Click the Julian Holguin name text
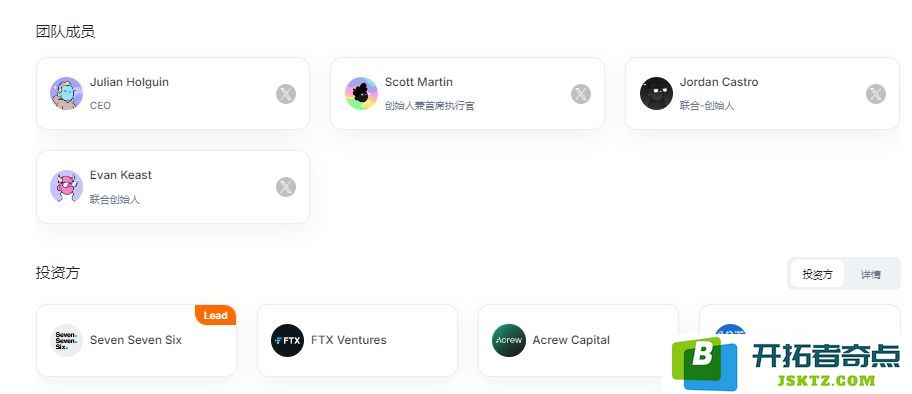This screenshot has height=394, width=912. (x=129, y=82)
